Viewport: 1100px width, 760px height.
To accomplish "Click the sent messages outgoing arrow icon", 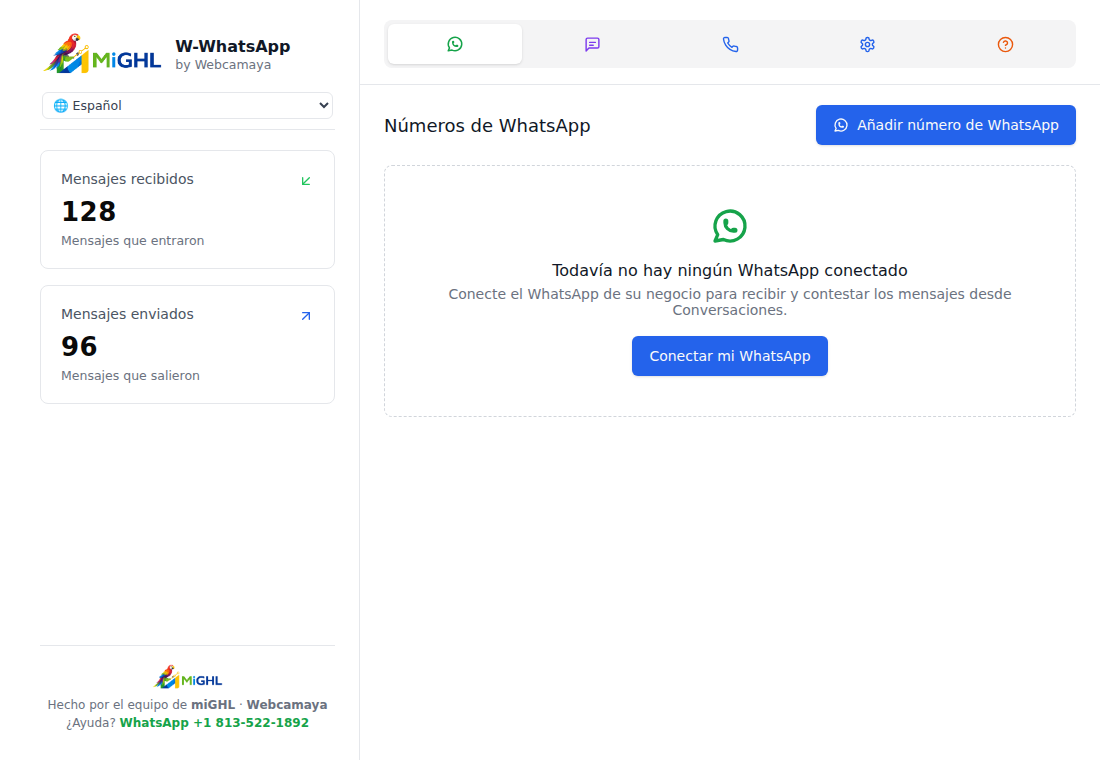I will coord(306,316).
